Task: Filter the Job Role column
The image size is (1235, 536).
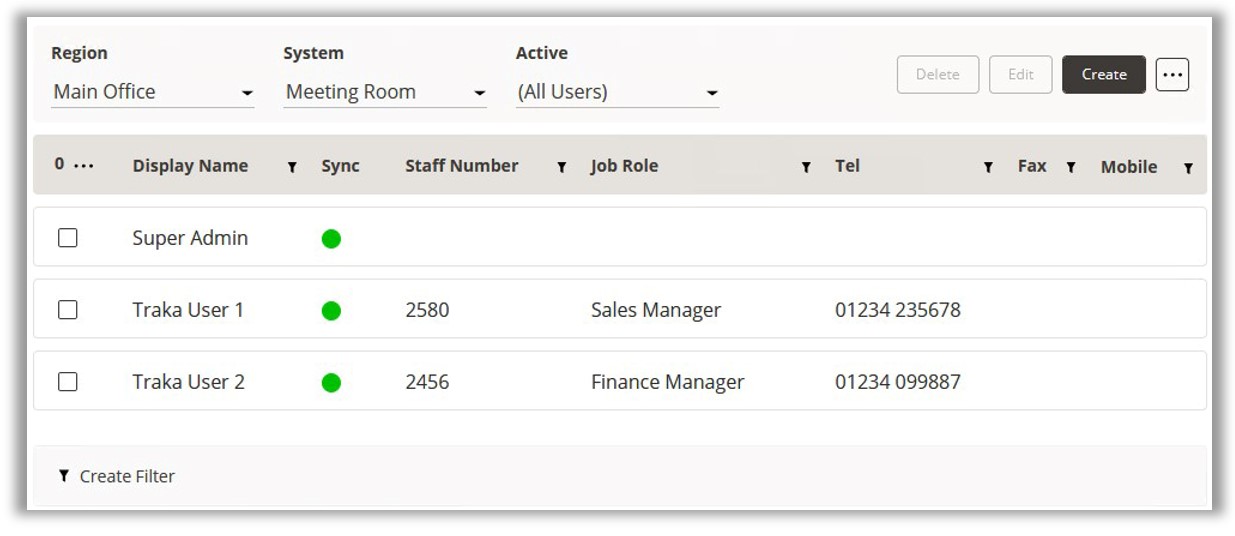Action: coord(806,168)
